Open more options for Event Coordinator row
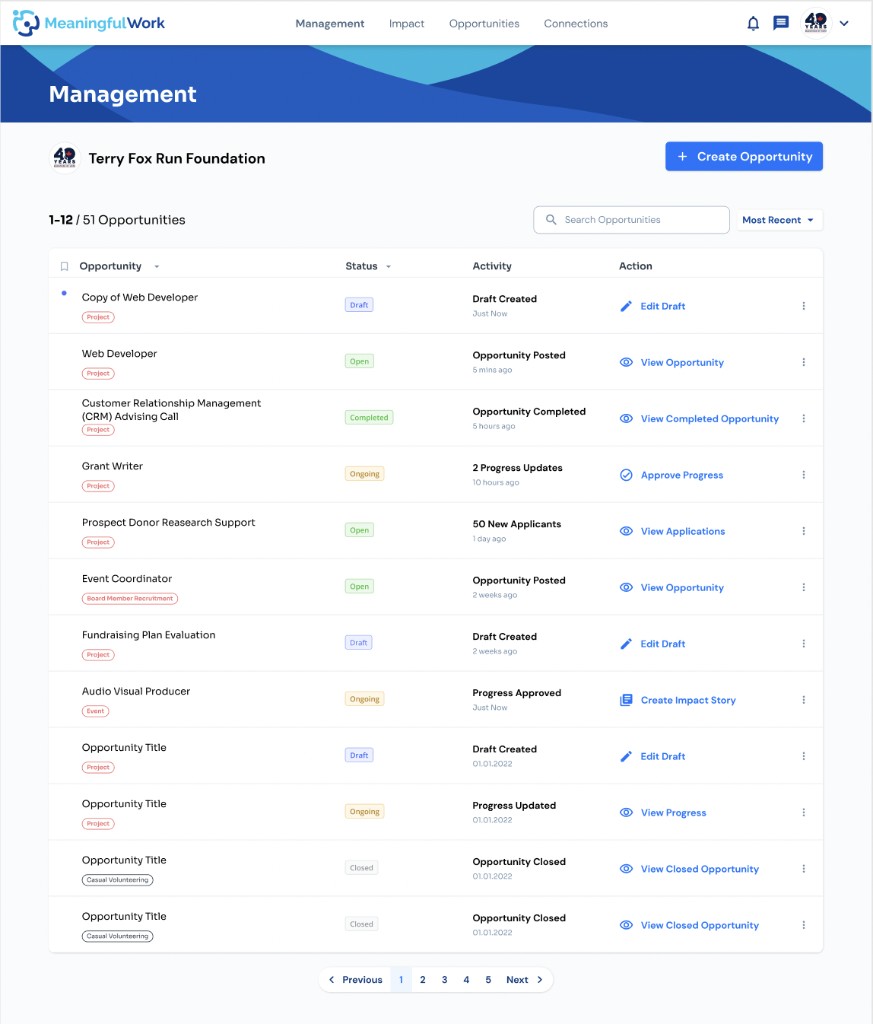 [x=803, y=587]
